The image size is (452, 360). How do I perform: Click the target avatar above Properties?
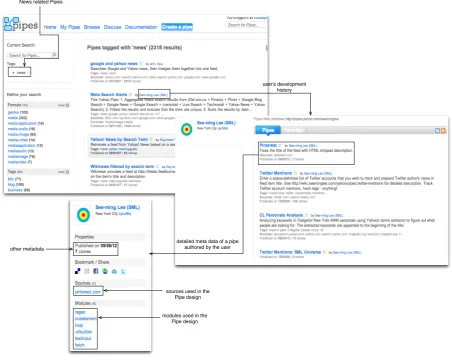(83, 215)
